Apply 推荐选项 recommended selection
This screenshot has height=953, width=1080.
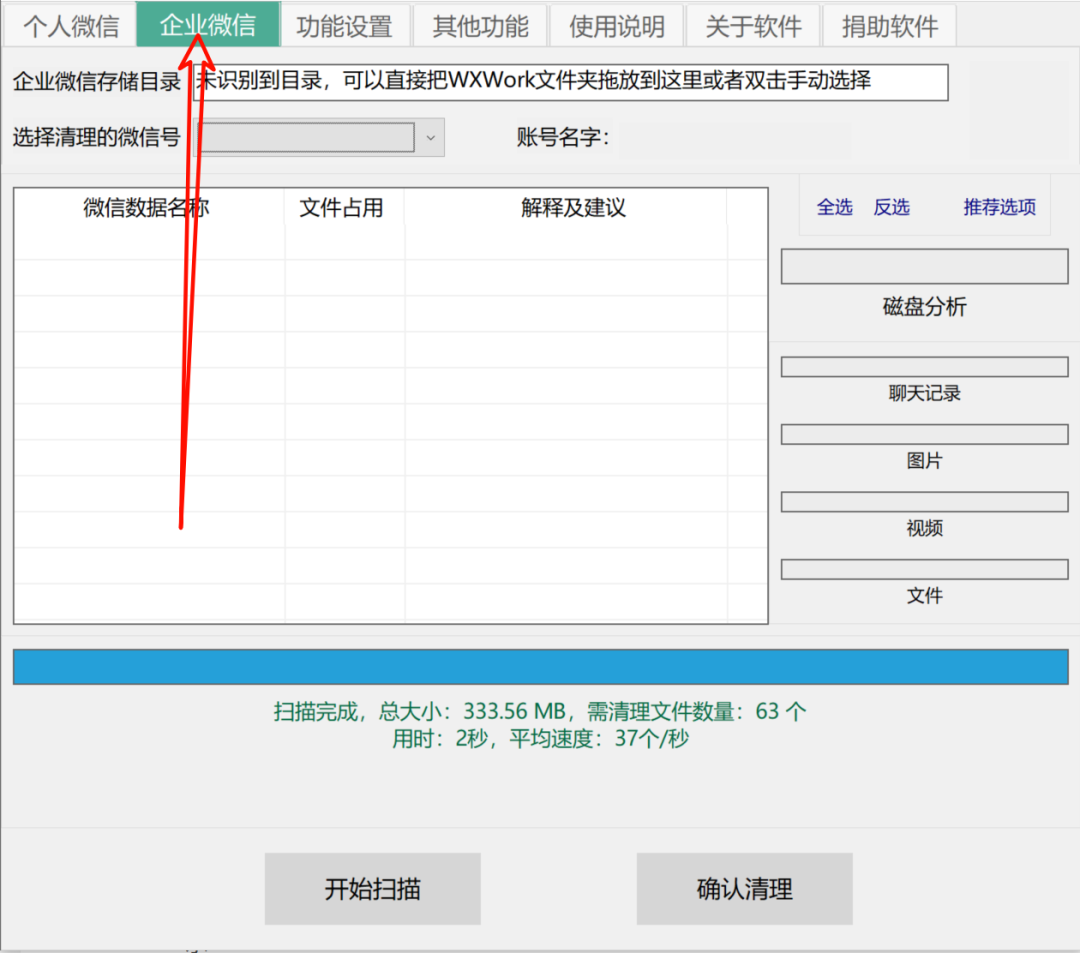point(998,207)
